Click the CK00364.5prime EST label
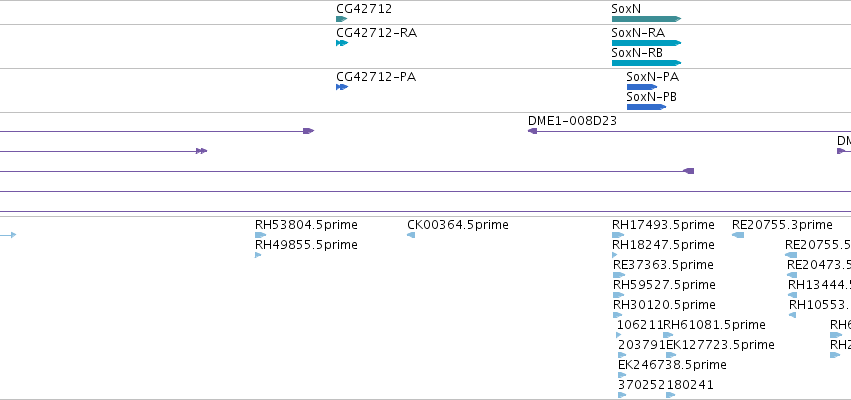Image resolution: width=851 pixels, height=400 pixels. coord(458,225)
